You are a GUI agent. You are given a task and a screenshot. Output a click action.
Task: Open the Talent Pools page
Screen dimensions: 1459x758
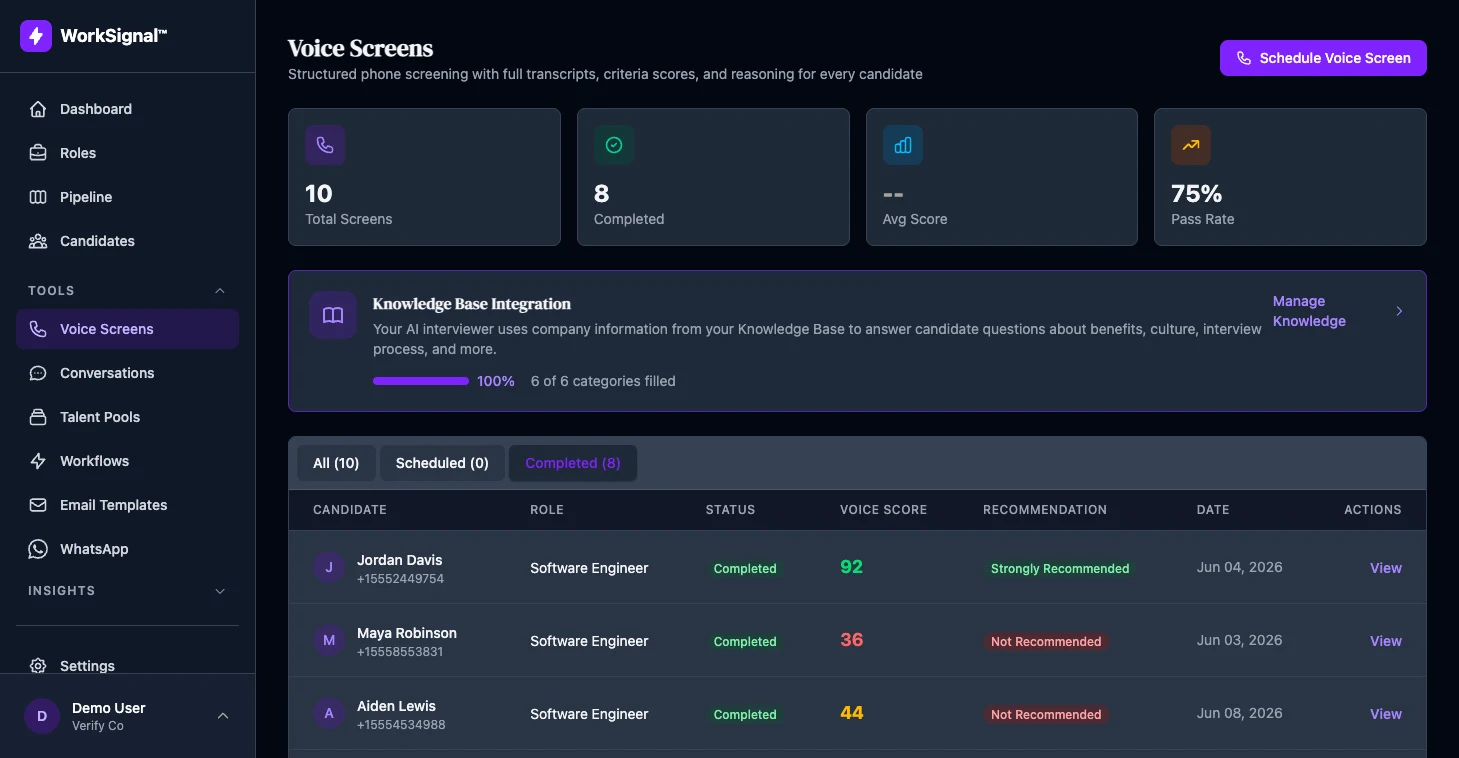click(127, 417)
